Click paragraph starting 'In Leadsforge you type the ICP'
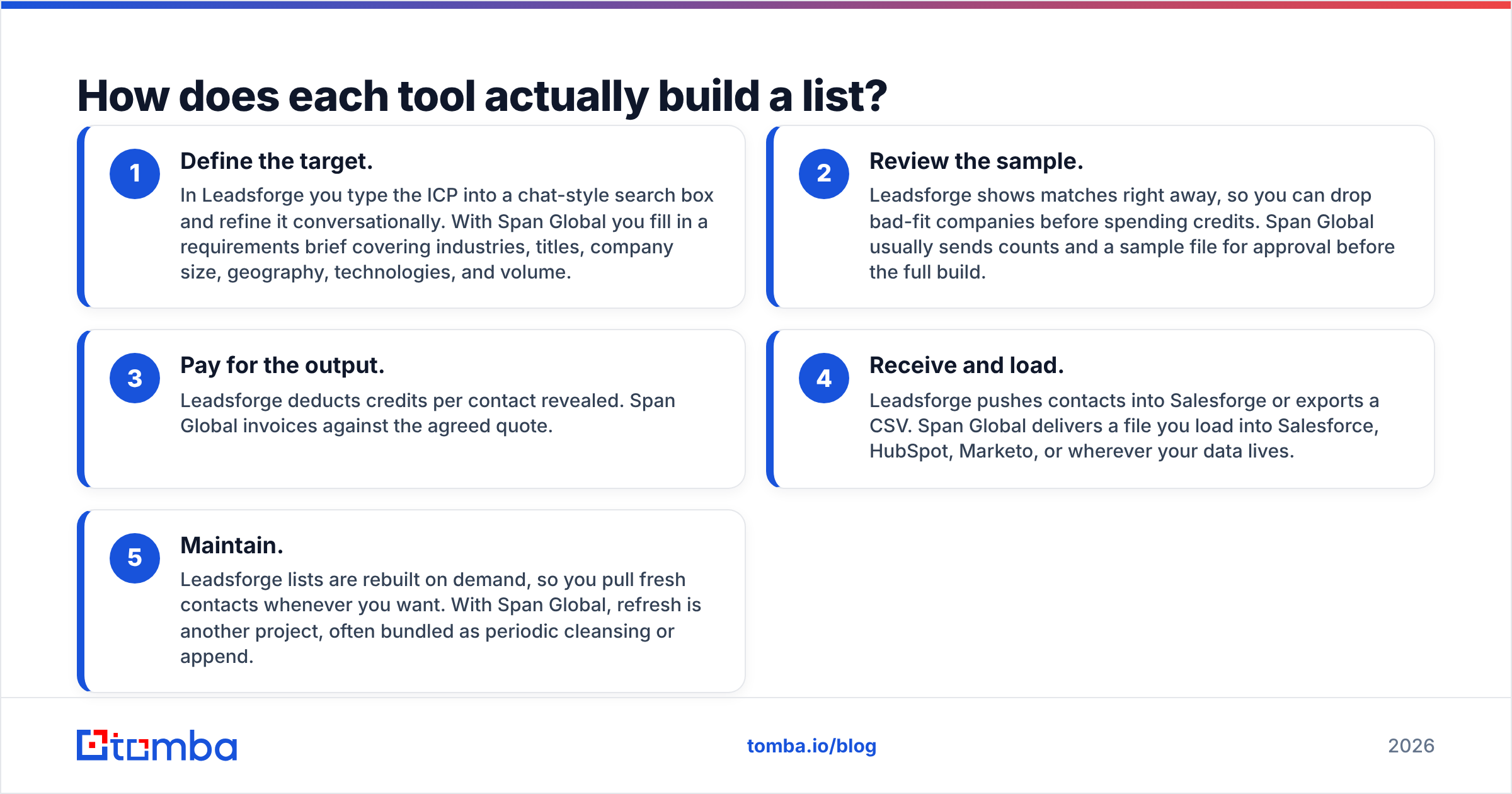Viewport: 1512px width, 794px height. (x=447, y=234)
